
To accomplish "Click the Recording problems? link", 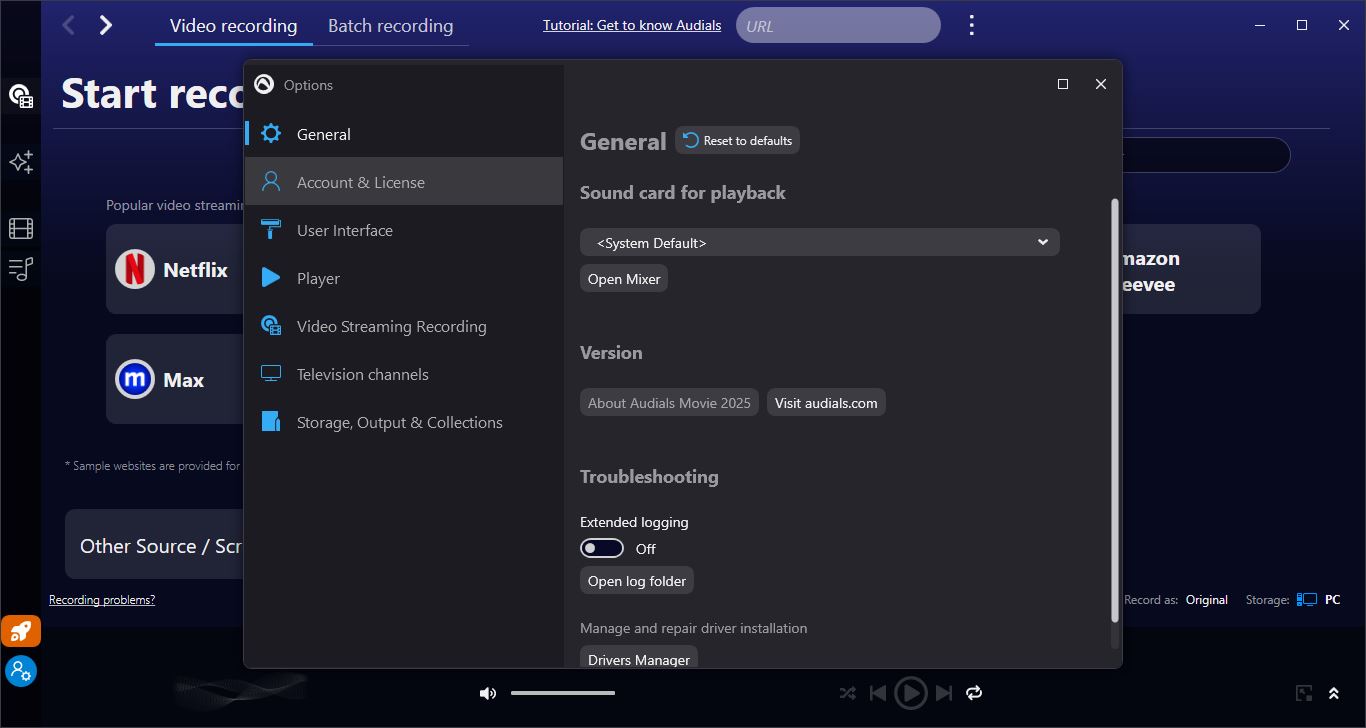I will (102, 600).
